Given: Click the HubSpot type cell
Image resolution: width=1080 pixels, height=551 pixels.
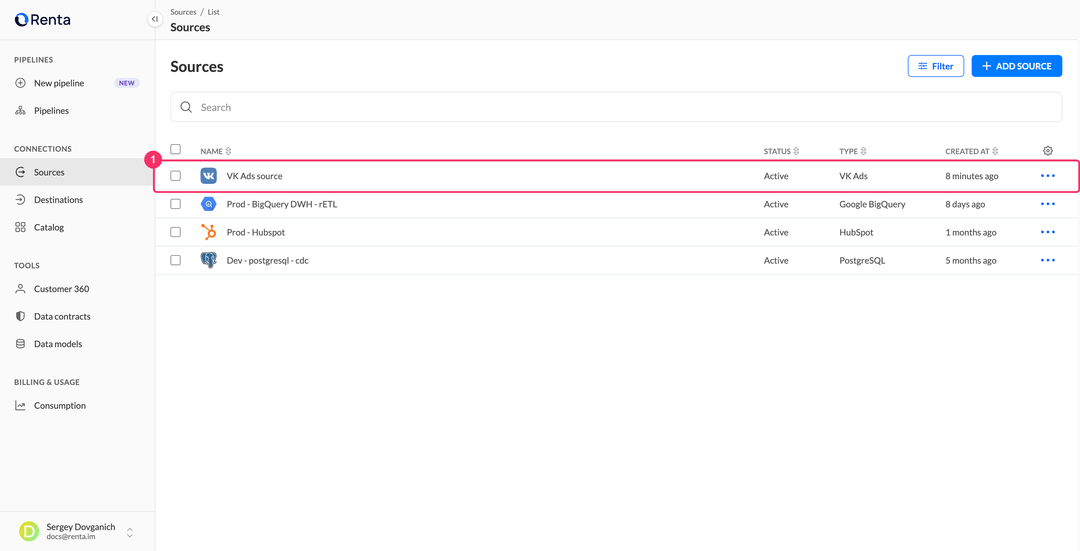Looking at the screenshot, I should click(856, 233).
